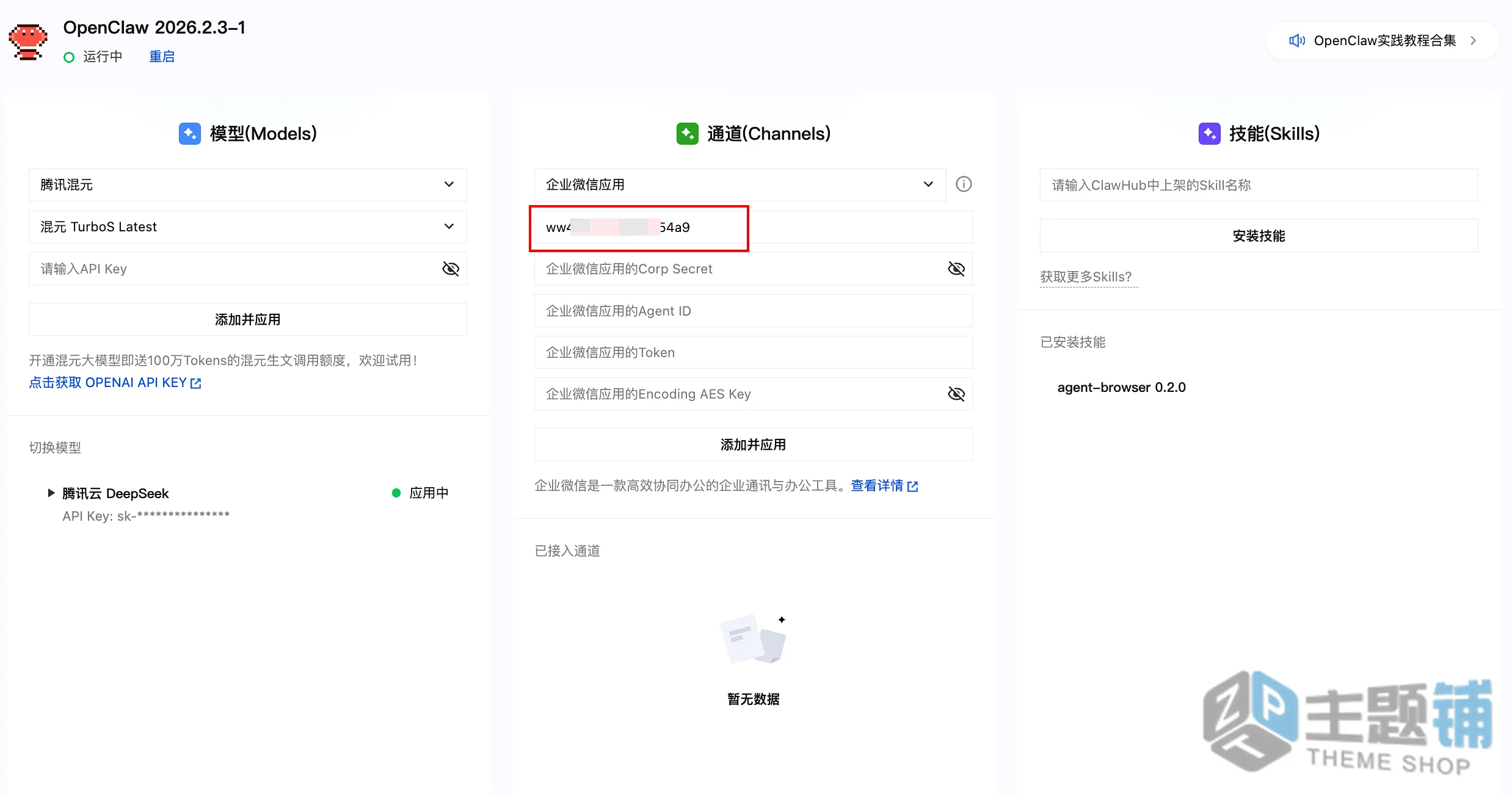Image resolution: width=1512 pixels, height=796 pixels.
Task: Click the Skill name input field
Action: pyautogui.click(x=1259, y=185)
